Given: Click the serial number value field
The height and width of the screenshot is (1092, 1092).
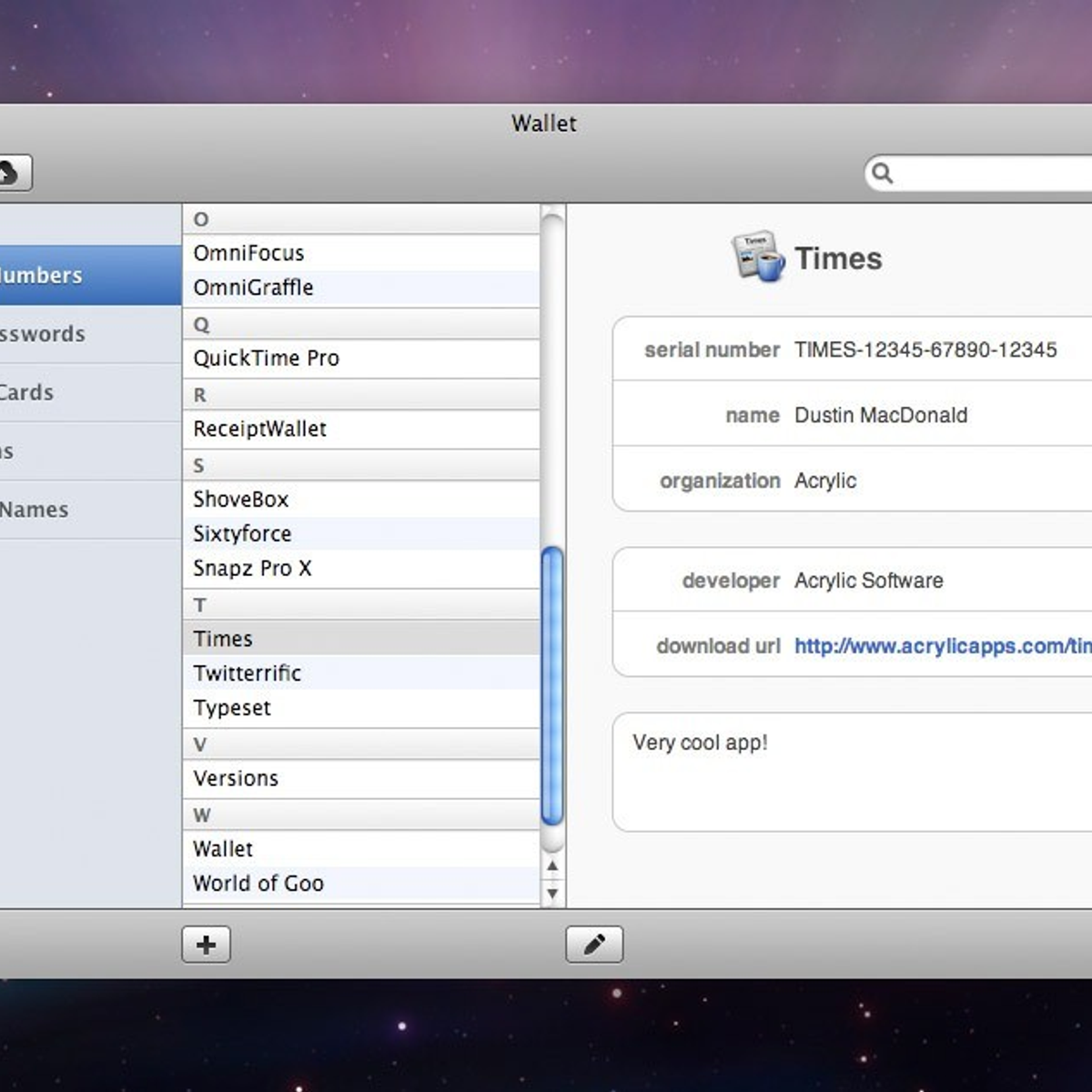Looking at the screenshot, I should coord(925,350).
